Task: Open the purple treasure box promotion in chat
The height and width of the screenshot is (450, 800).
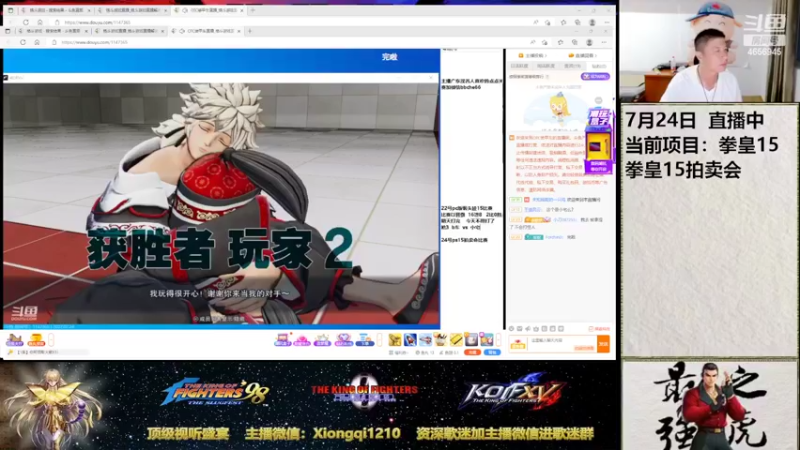Action: 598,143
